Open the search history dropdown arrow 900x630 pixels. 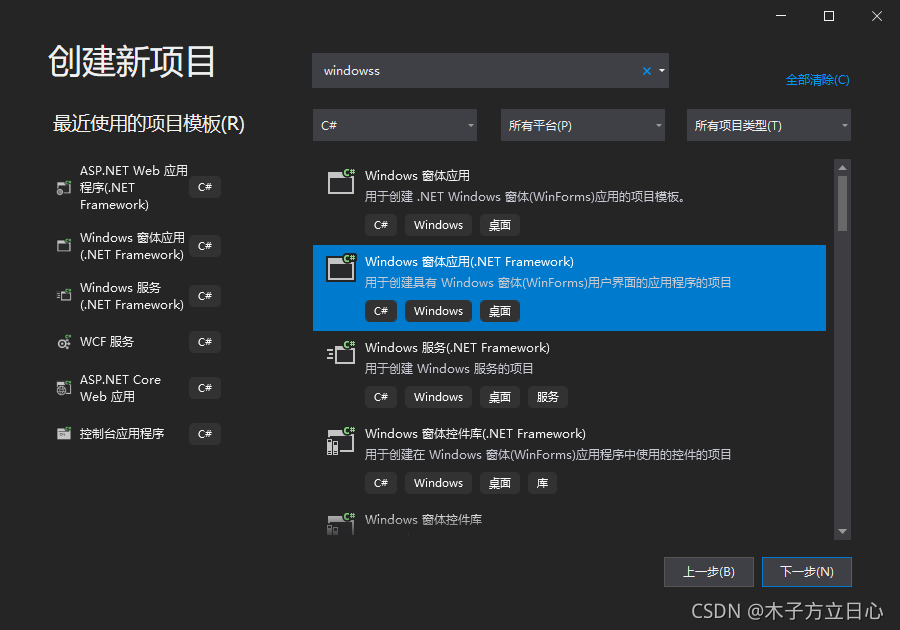[662, 71]
